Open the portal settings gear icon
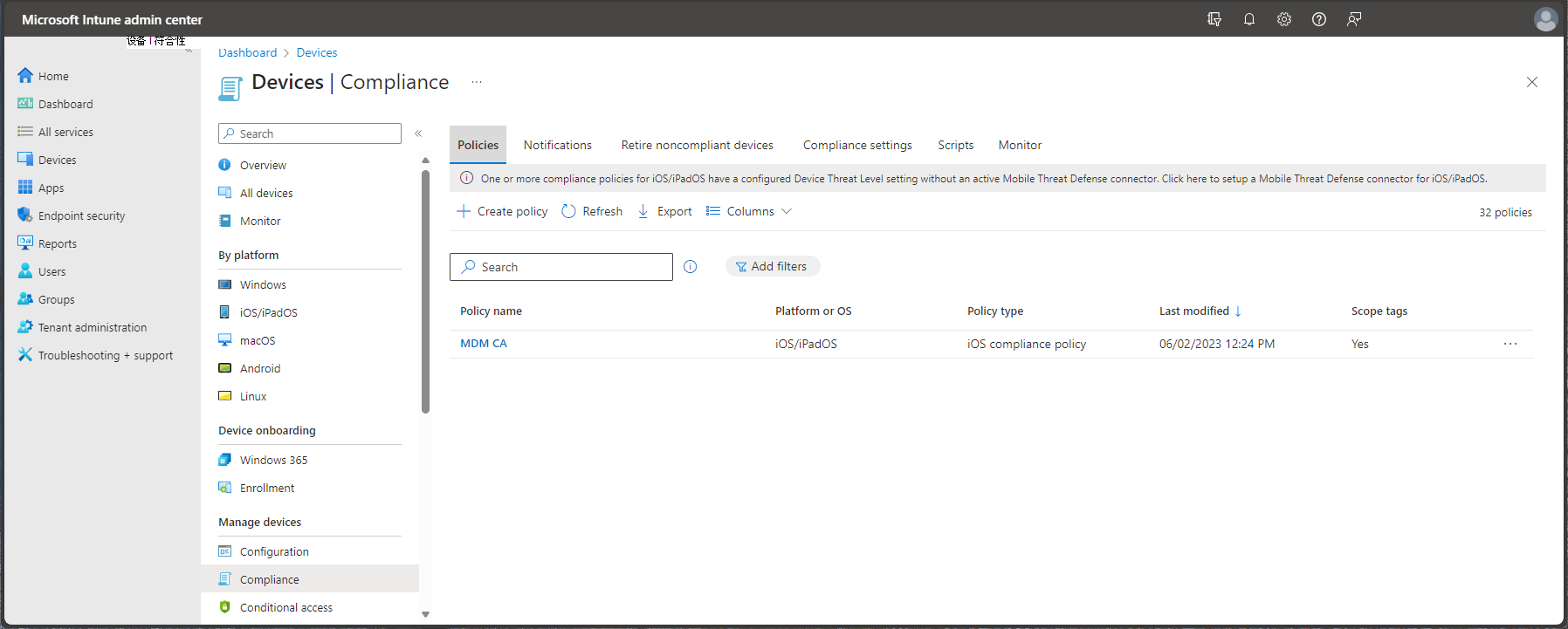 coord(1283,19)
